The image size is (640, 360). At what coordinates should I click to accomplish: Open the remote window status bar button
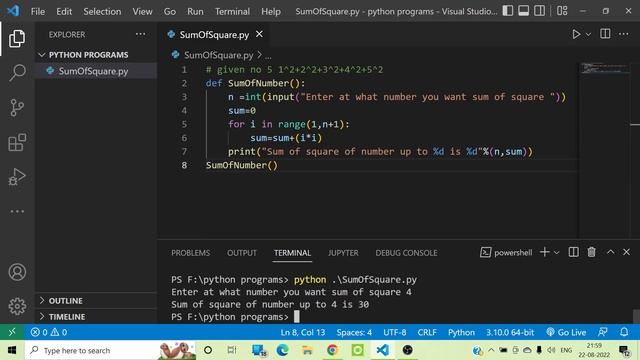tap(12, 332)
